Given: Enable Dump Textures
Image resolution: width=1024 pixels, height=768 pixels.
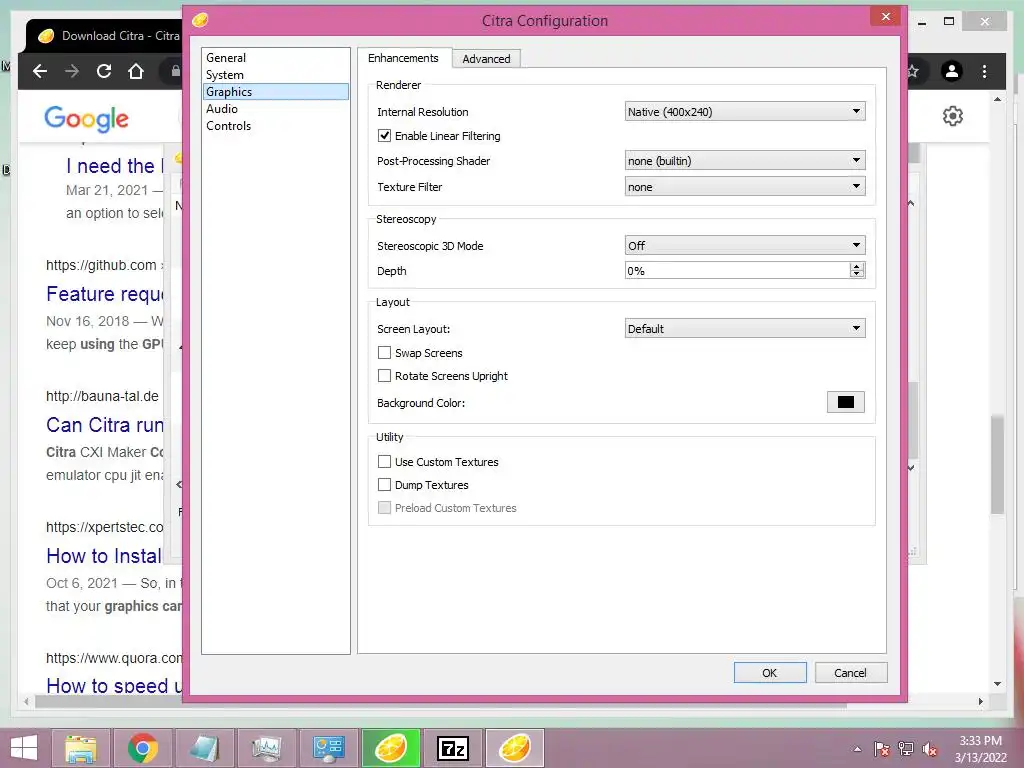Looking at the screenshot, I should [384, 485].
